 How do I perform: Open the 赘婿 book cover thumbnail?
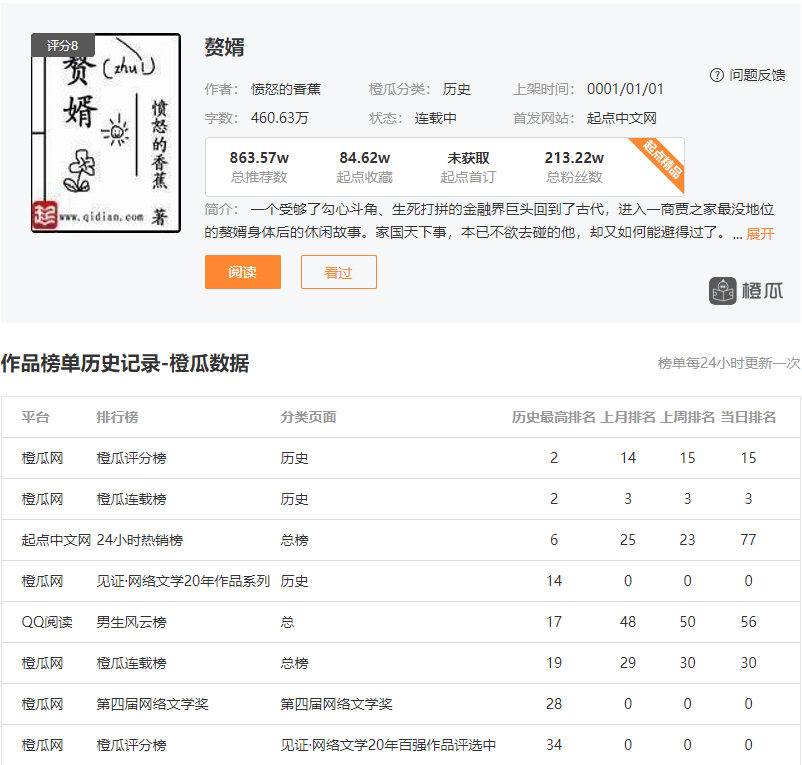pyautogui.click(x=106, y=133)
